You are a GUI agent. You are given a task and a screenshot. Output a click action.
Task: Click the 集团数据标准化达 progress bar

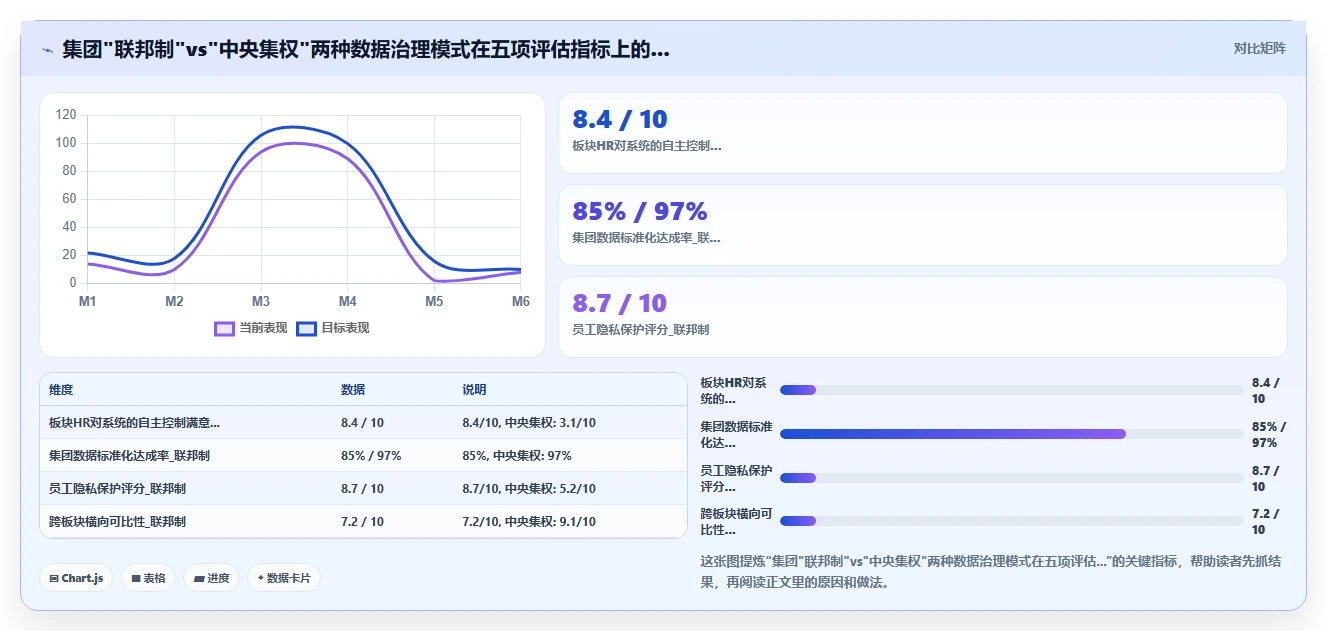[1011, 434]
